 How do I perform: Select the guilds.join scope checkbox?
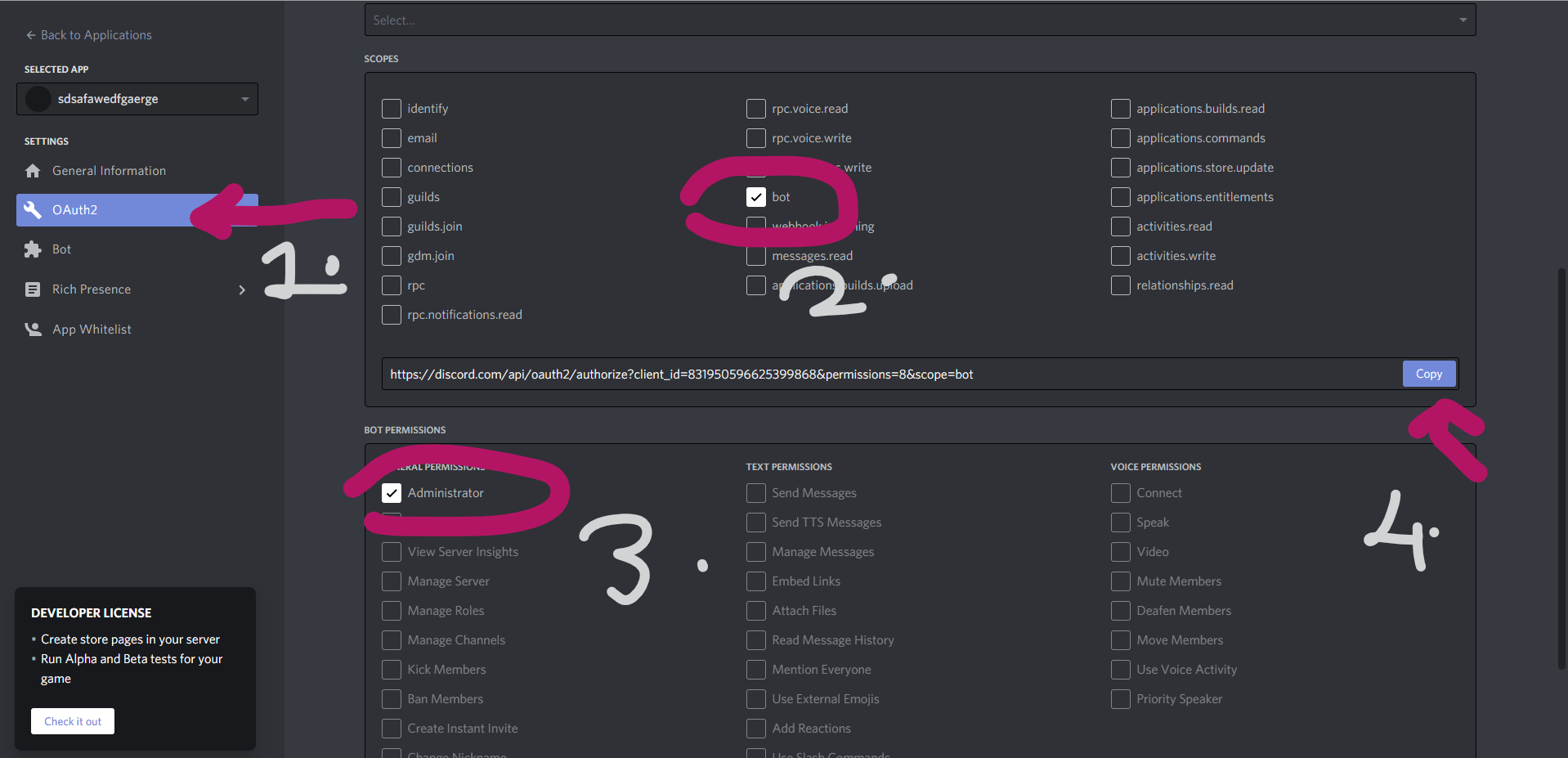coord(392,227)
